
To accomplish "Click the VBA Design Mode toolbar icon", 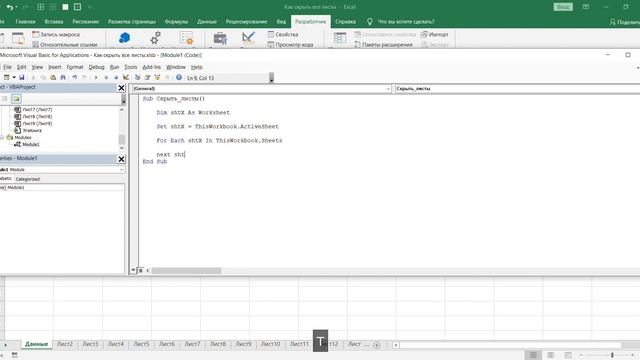I will coord(126,78).
